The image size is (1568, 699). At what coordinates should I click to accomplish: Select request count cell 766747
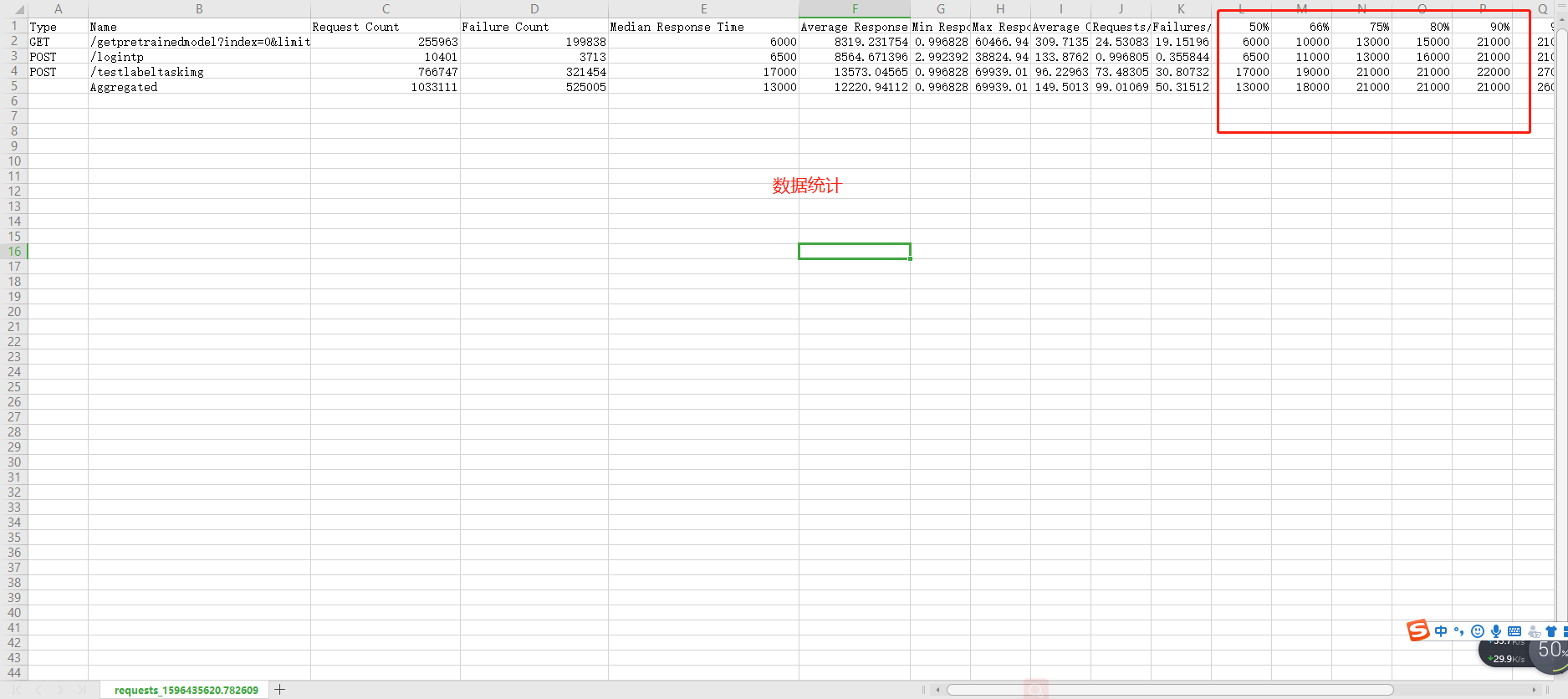coord(386,72)
